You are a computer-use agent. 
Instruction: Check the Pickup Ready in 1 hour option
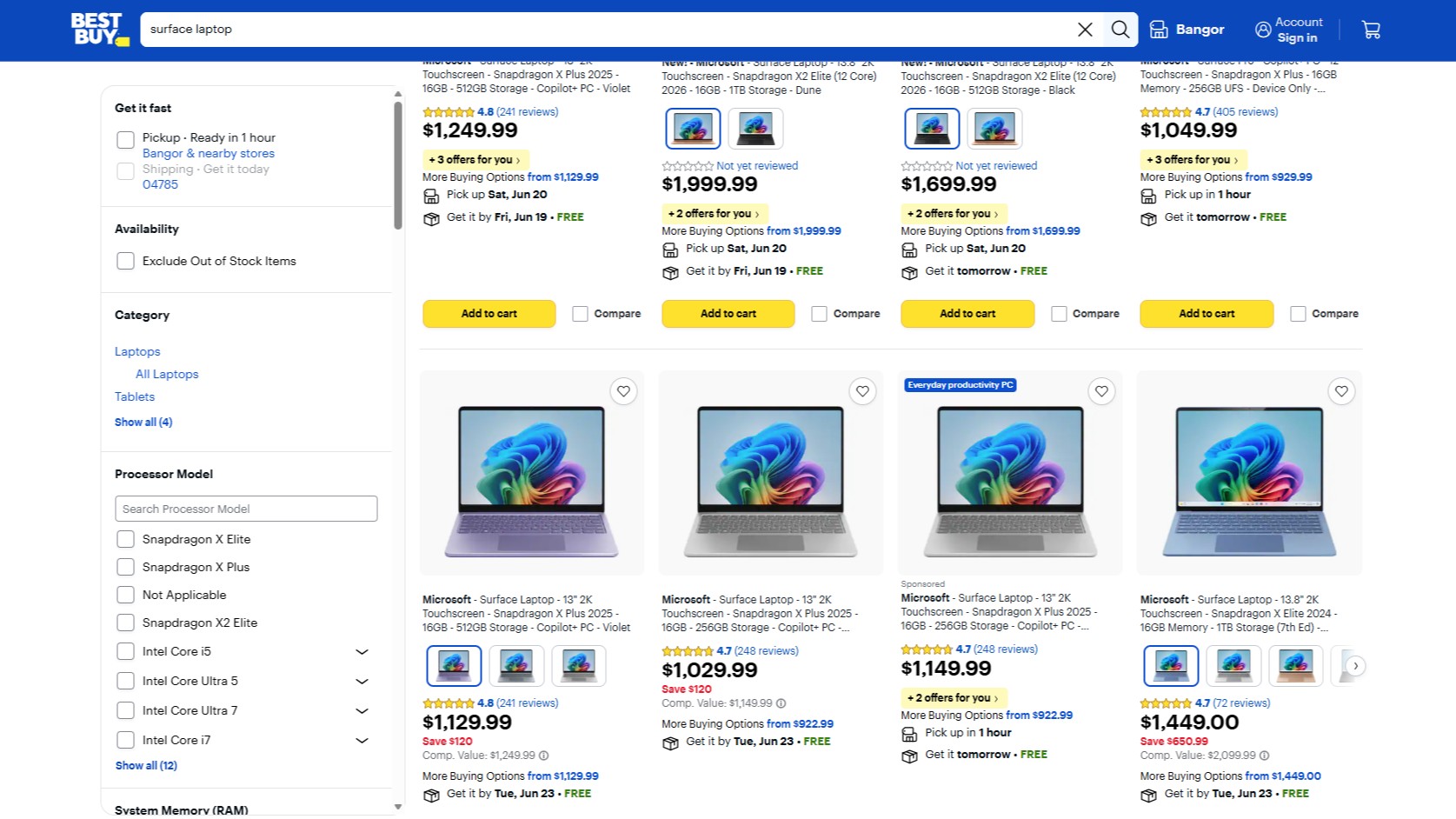coord(125,139)
